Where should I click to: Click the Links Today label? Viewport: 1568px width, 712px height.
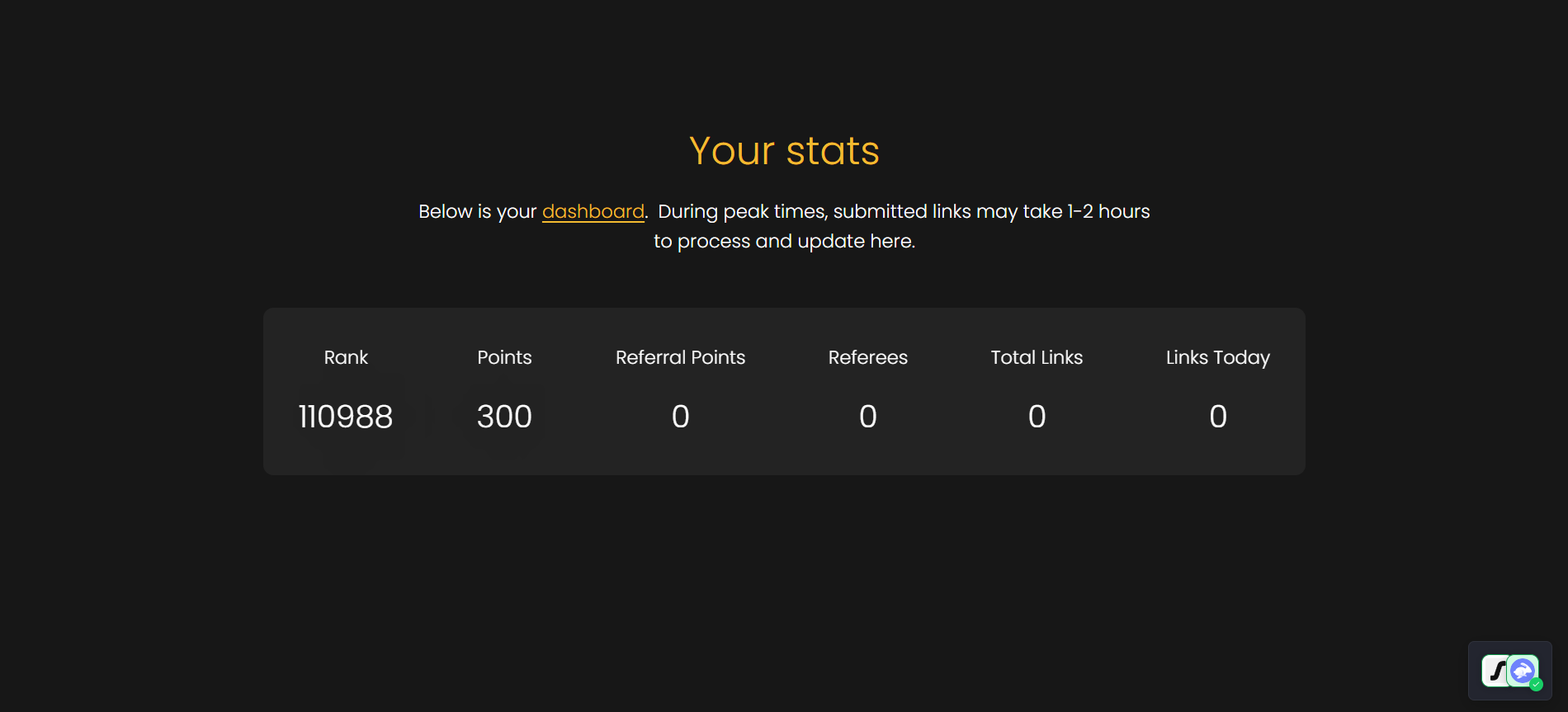coord(1217,357)
